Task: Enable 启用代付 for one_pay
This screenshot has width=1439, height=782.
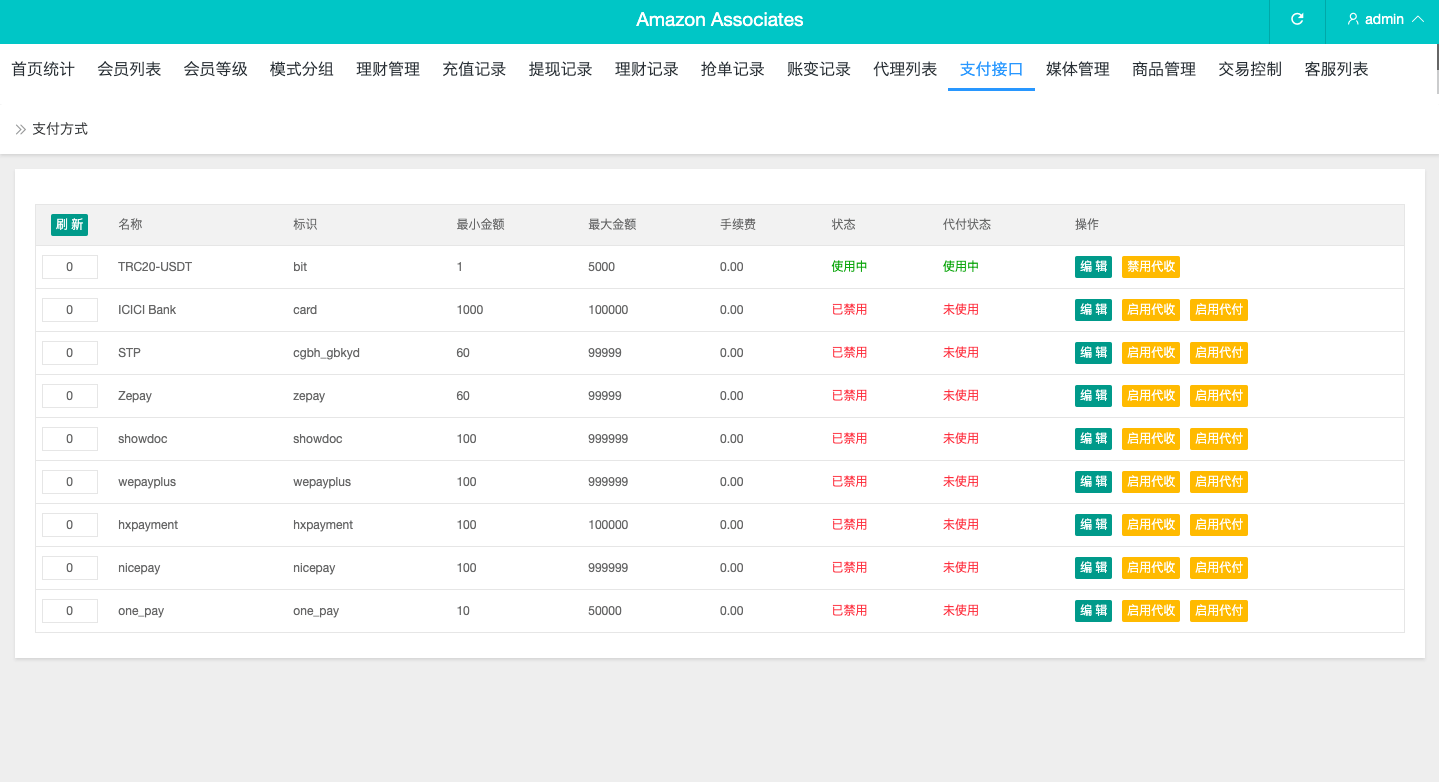Action: 1218,611
